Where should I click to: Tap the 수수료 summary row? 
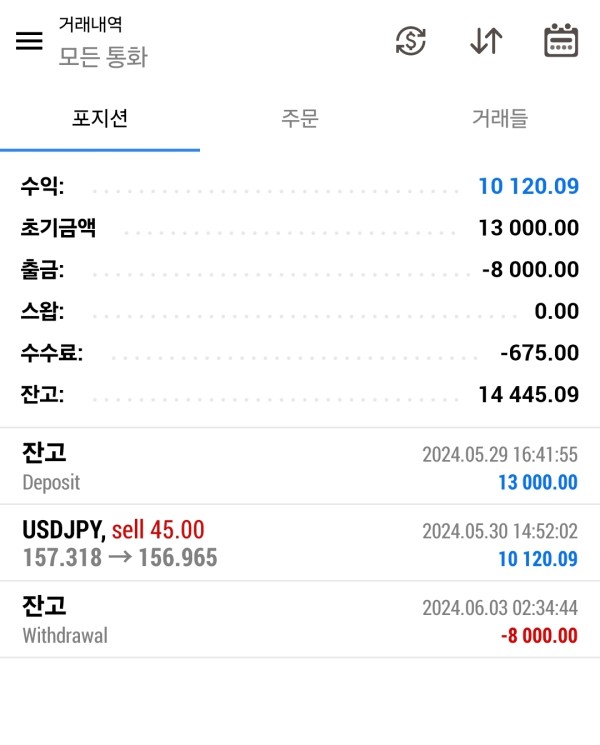pyautogui.click(x=300, y=353)
